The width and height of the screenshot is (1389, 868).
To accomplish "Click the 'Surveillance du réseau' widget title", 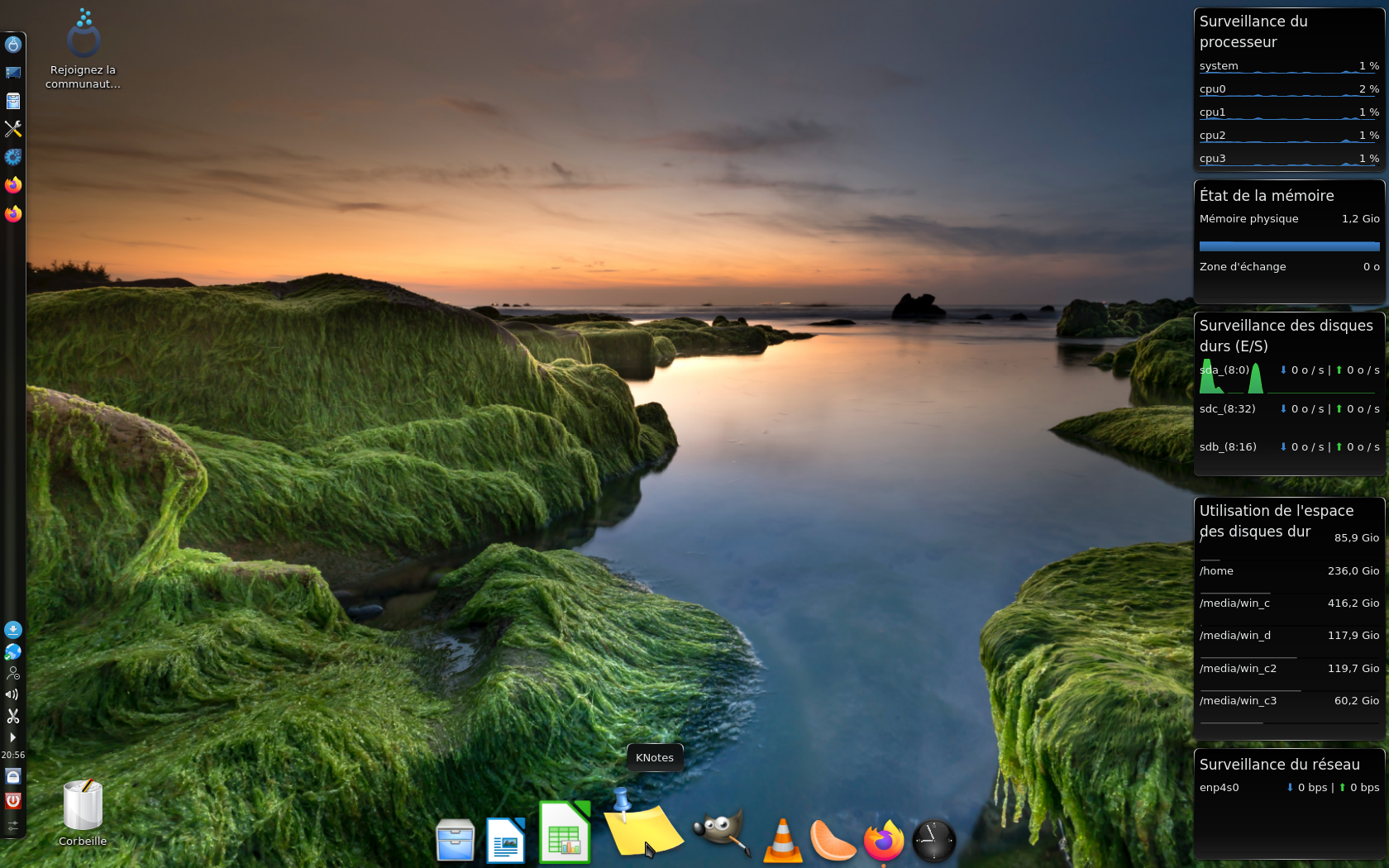I will 1279,765.
